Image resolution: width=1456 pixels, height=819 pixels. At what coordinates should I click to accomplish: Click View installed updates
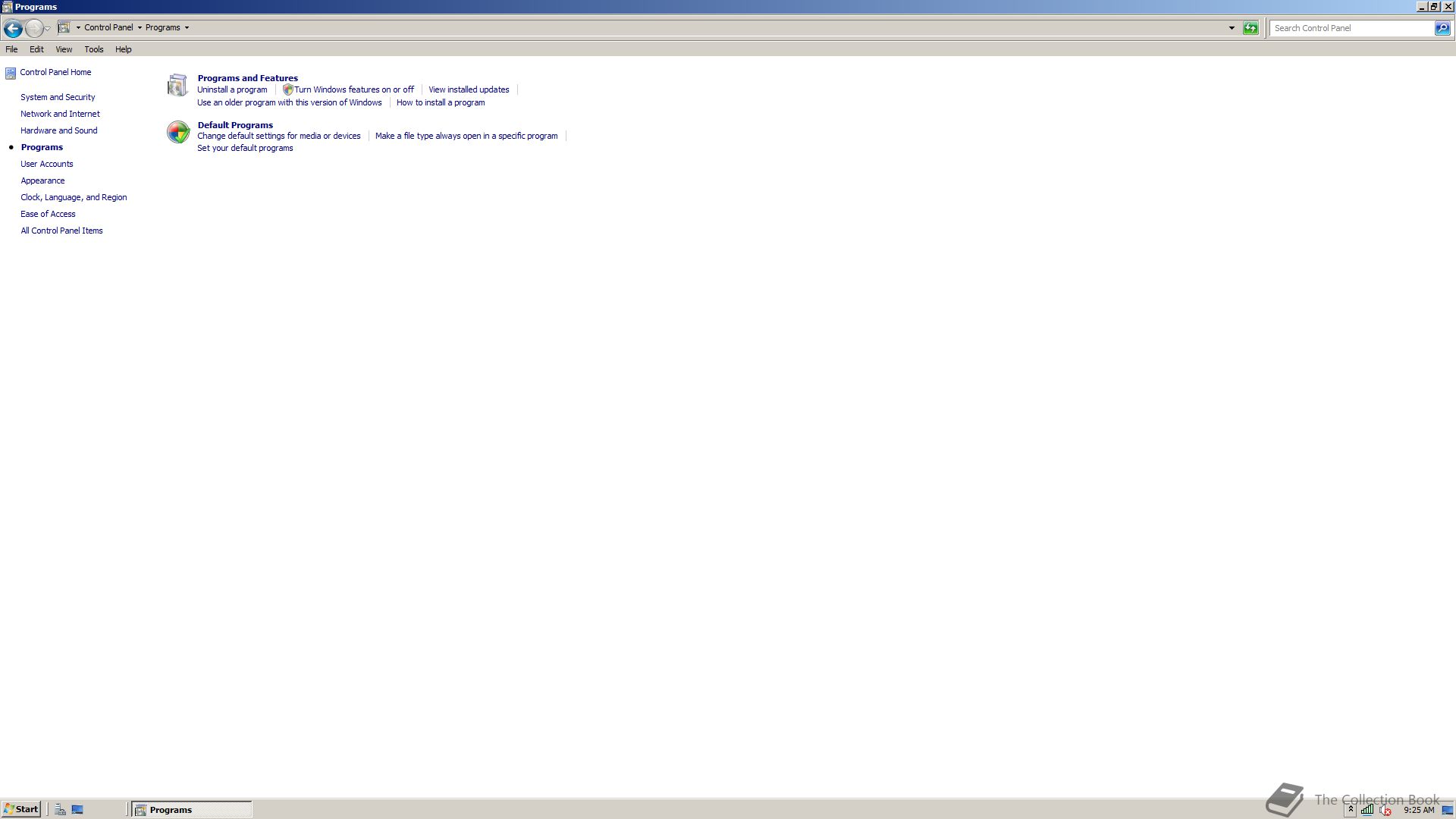469,89
